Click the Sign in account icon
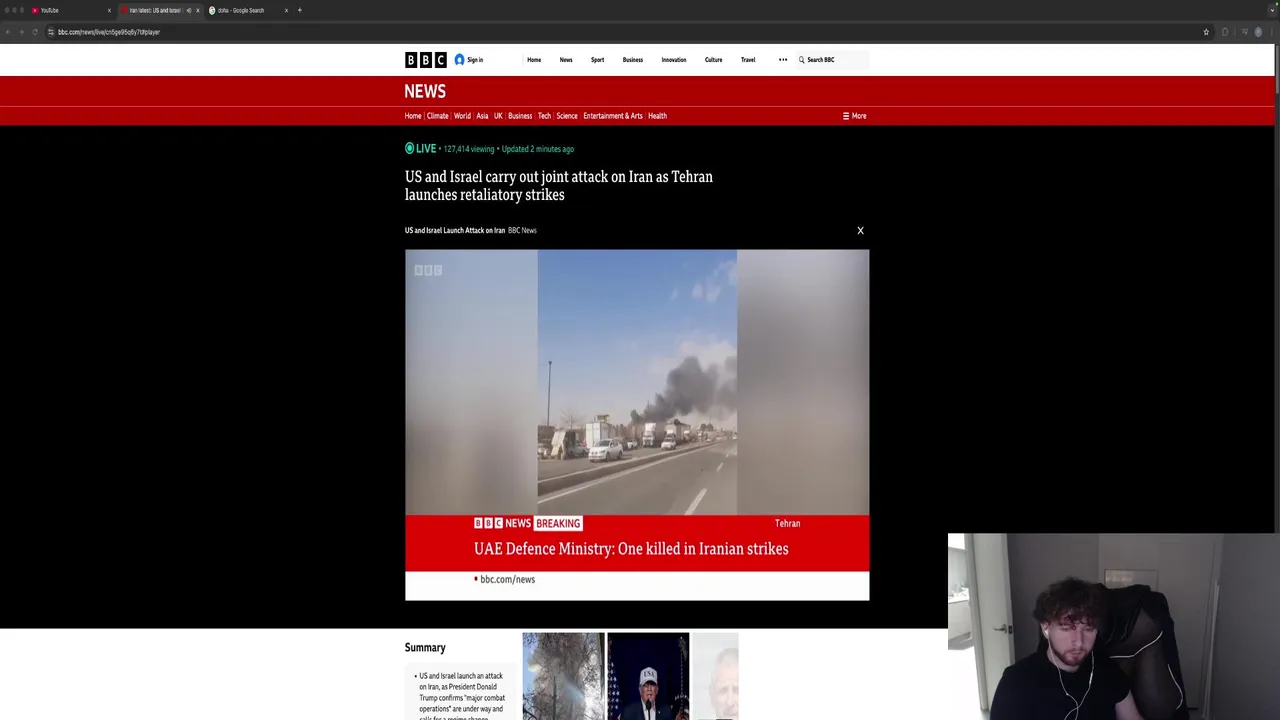 tap(459, 60)
